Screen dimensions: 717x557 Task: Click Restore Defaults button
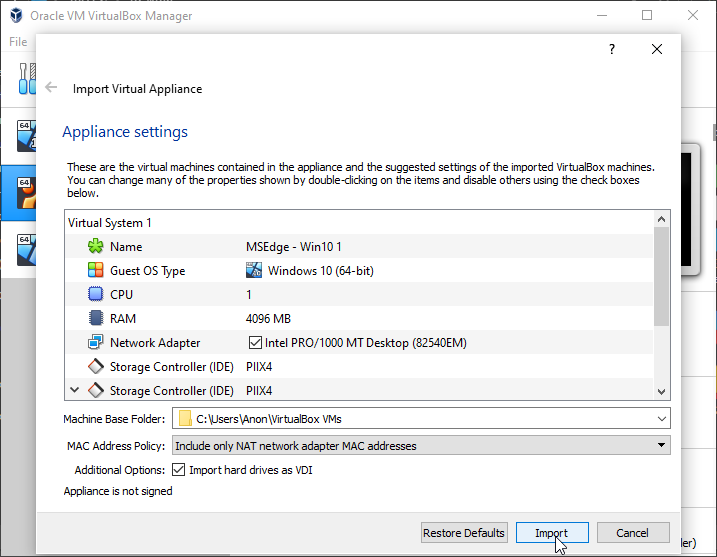tap(464, 533)
